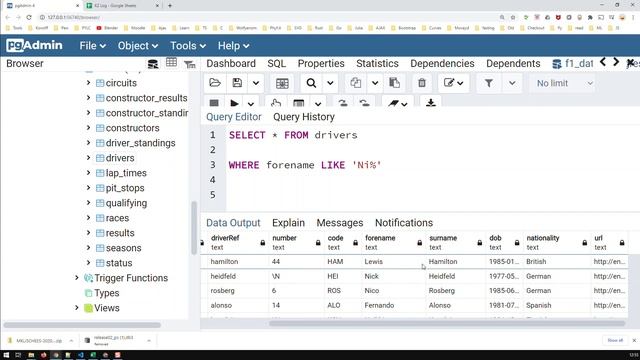Viewport: 640px width, 360px height.
Task: Click the Stop query square icon
Action: coord(214,102)
